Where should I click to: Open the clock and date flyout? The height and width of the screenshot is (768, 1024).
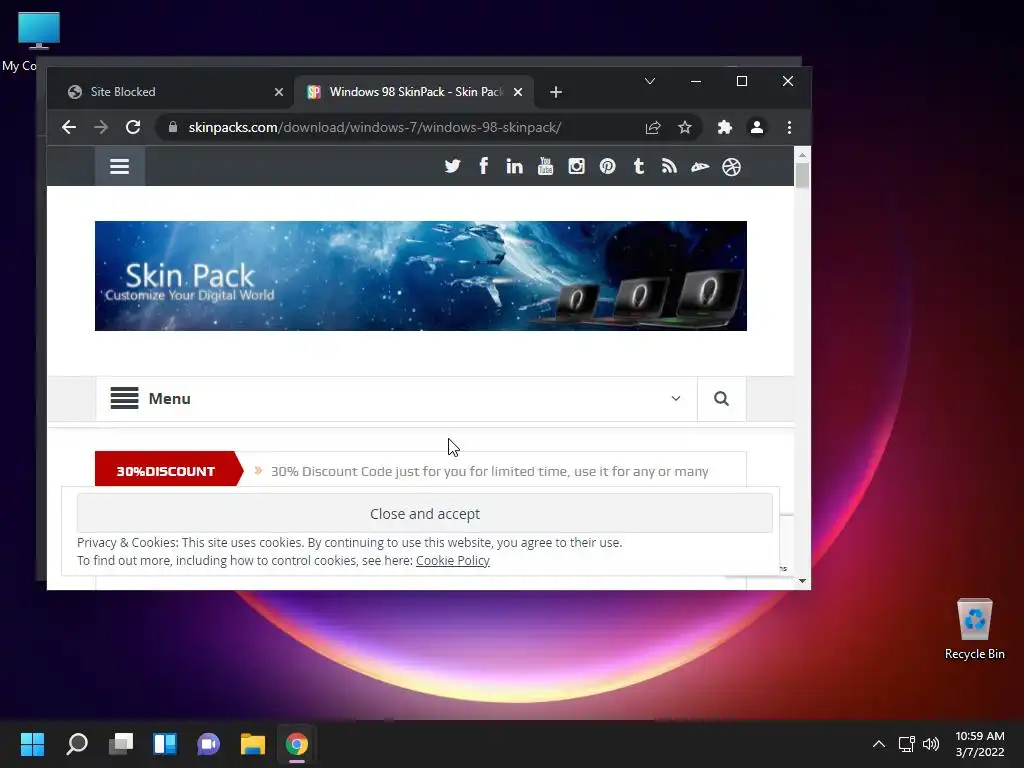[980, 744]
